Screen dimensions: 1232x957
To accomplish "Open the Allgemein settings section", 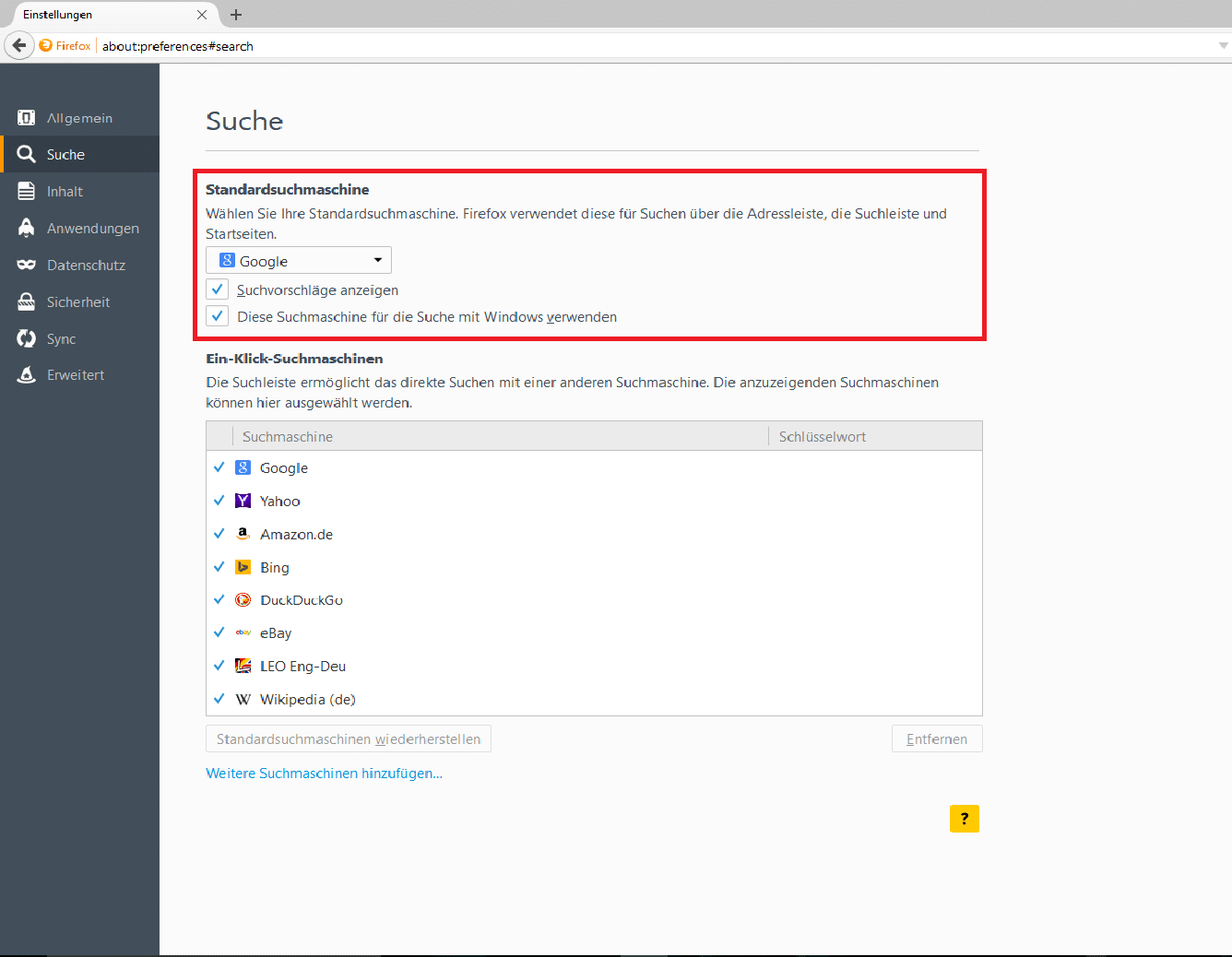I will pyautogui.click(x=79, y=118).
